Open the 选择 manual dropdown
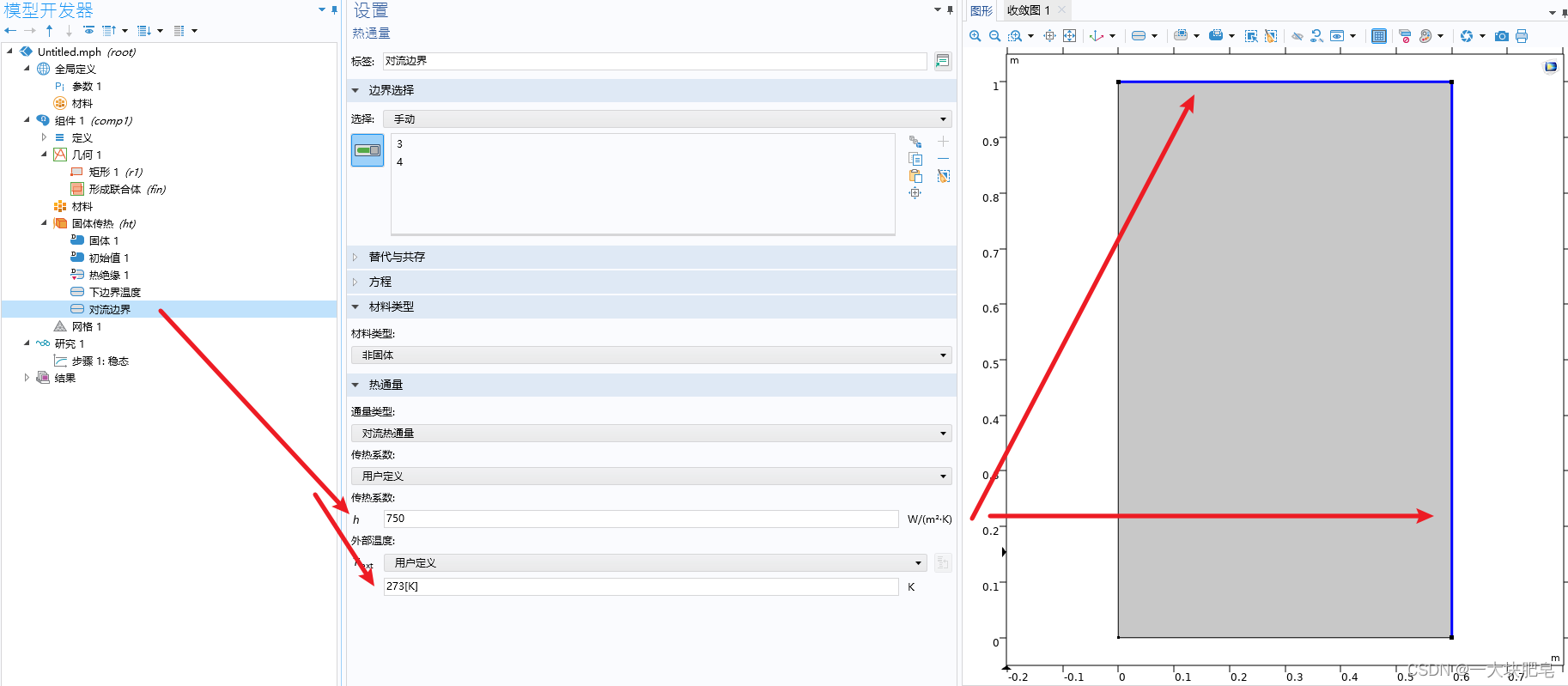The height and width of the screenshot is (686, 1568). 668,119
